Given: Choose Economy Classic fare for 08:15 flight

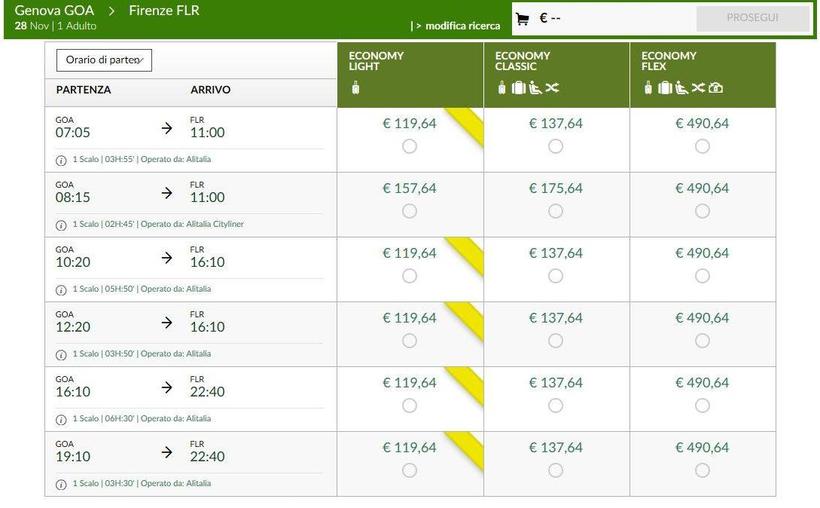Looking at the screenshot, I should (x=555, y=211).
